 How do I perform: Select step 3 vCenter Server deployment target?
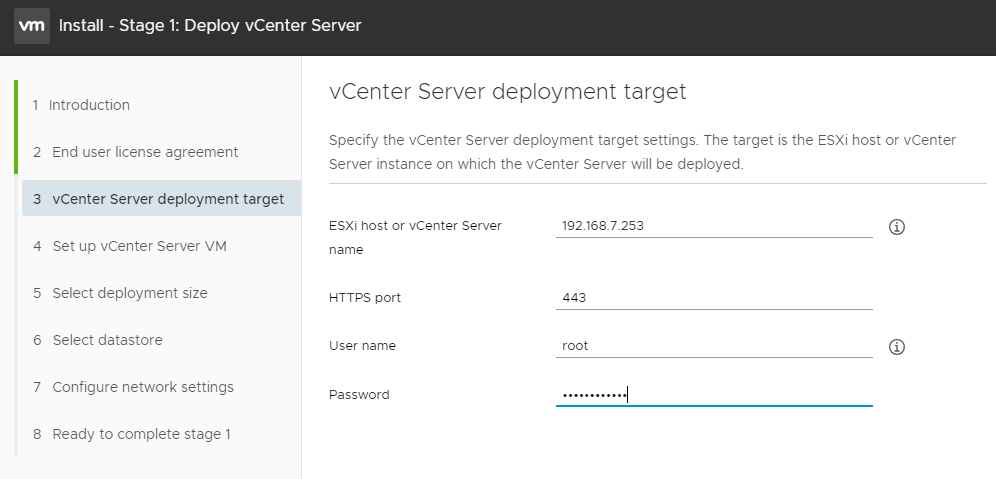[x=161, y=199]
